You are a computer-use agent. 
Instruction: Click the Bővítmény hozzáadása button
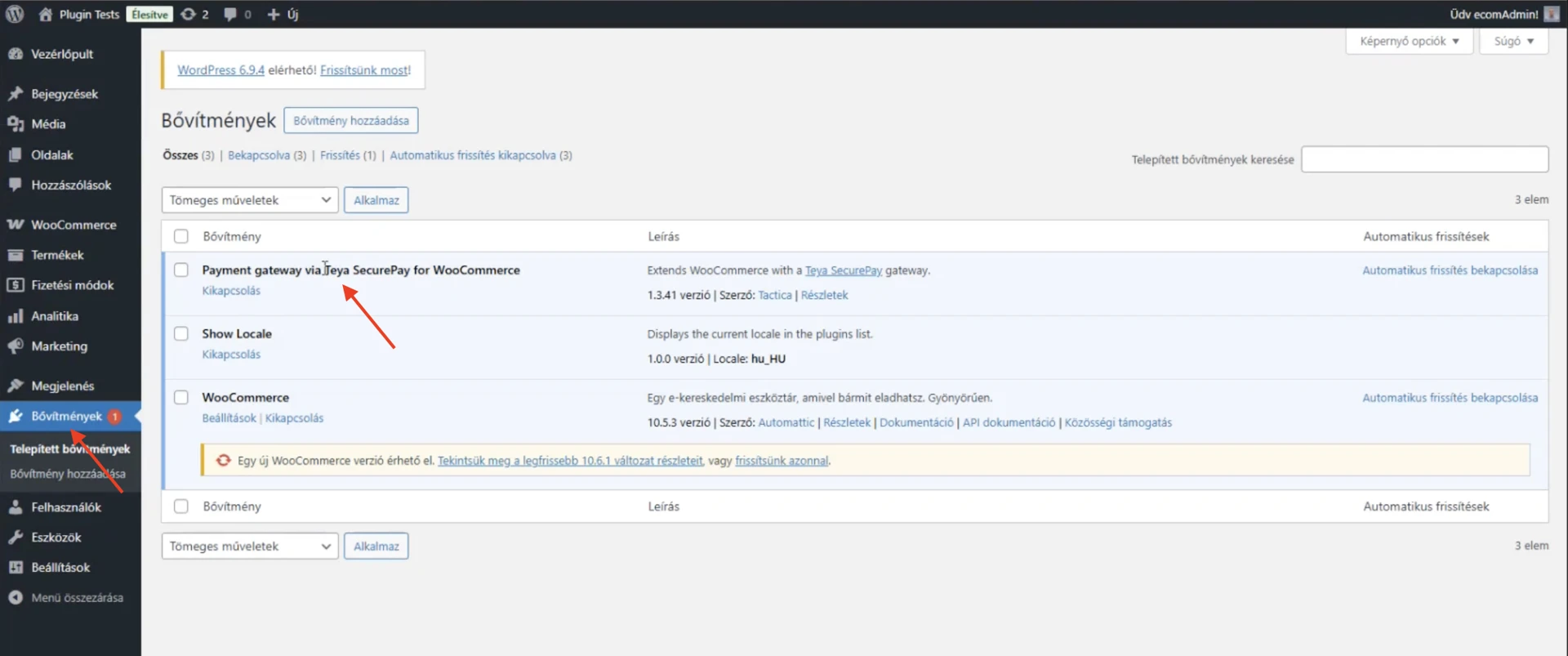coord(351,121)
